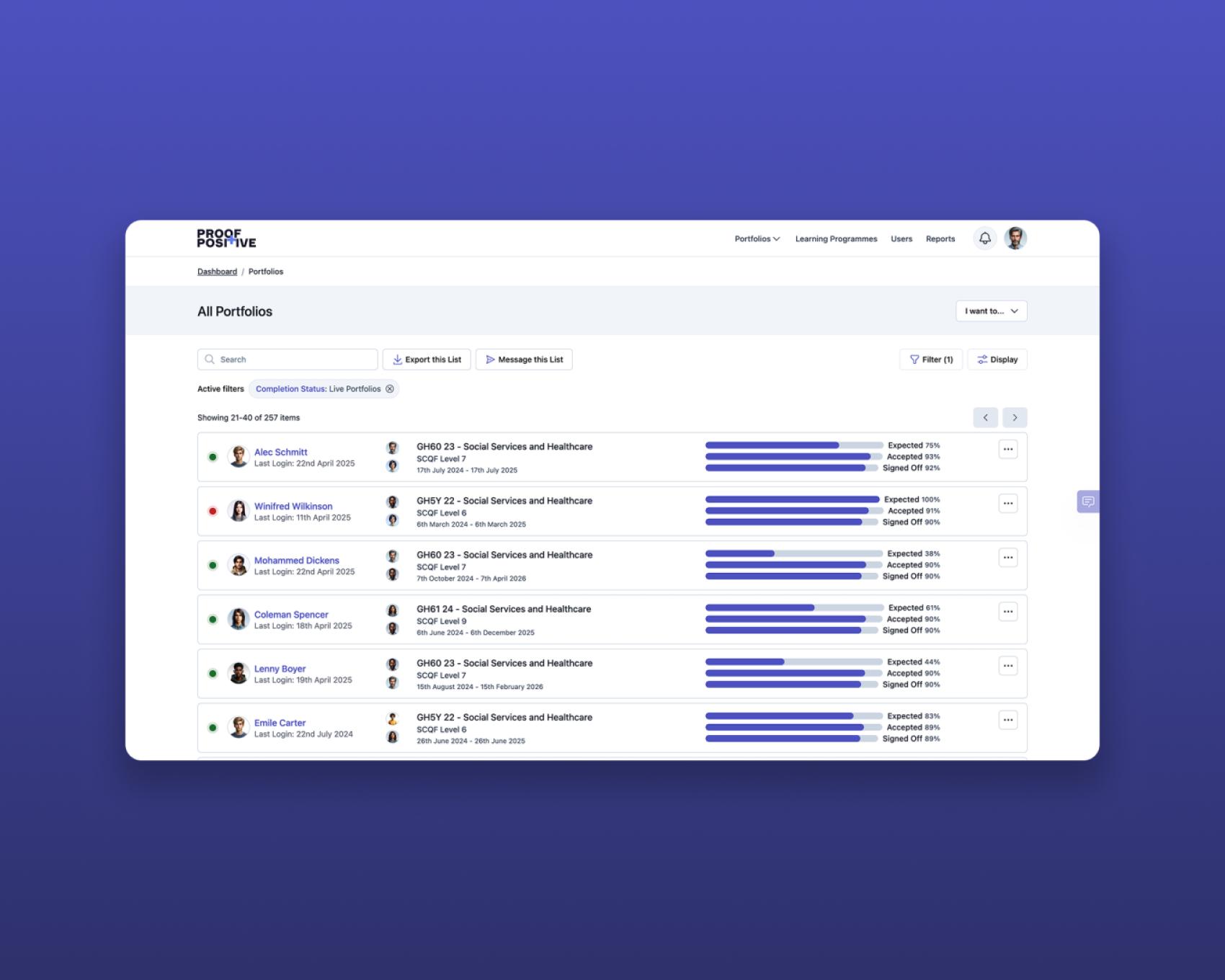Click the Proof Positive logo
1225x980 pixels.
226,239
